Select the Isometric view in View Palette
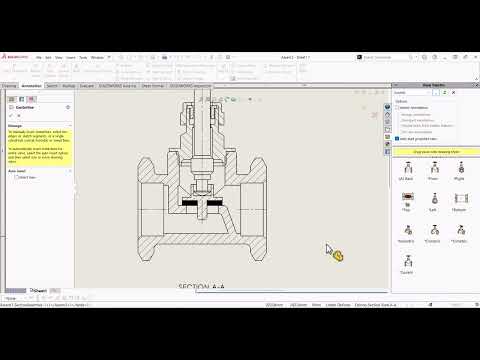The image size is (480, 360). pos(406,233)
